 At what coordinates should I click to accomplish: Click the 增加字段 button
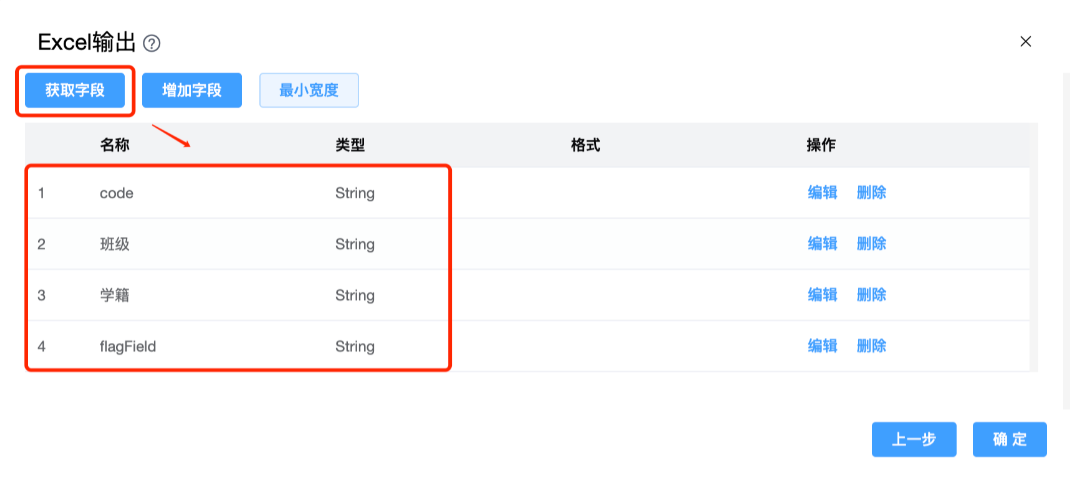pyautogui.click(x=192, y=90)
